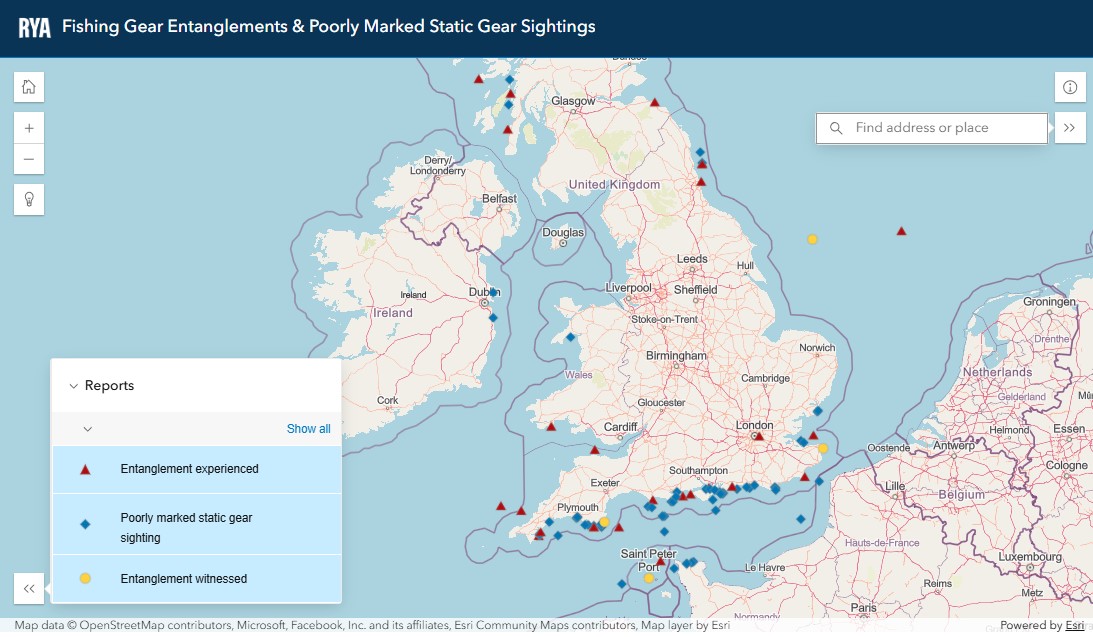This screenshot has width=1093, height=637.
Task: Click the Show all link
Action: 308,429
